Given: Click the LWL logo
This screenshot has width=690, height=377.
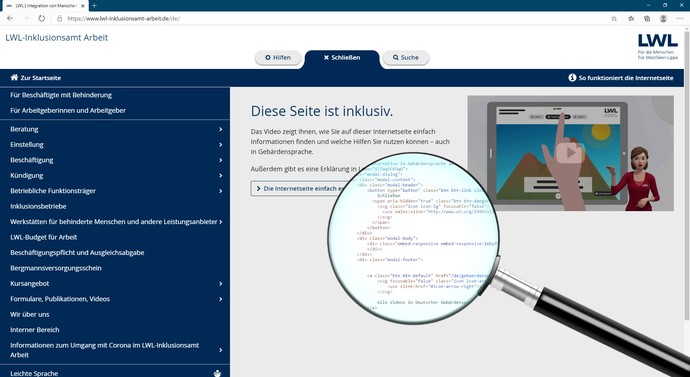Looking at the screenshot, I should (658, 47).
